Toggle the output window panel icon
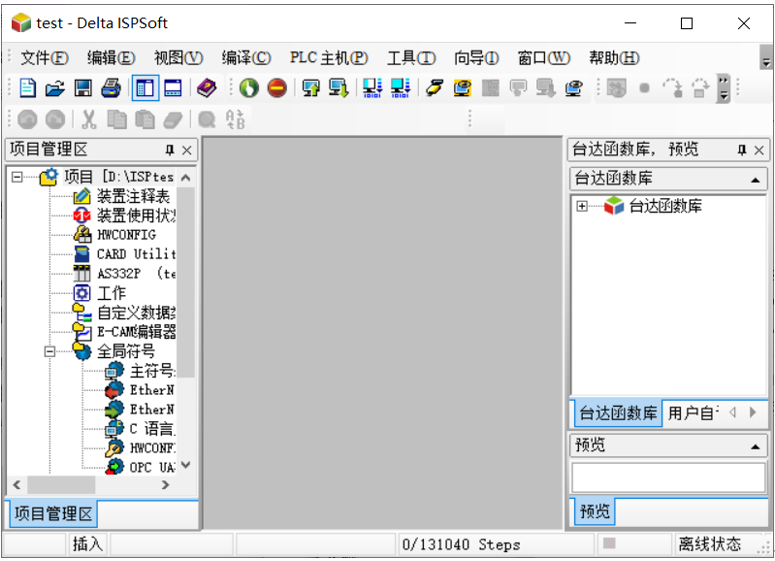 point(173,88)
